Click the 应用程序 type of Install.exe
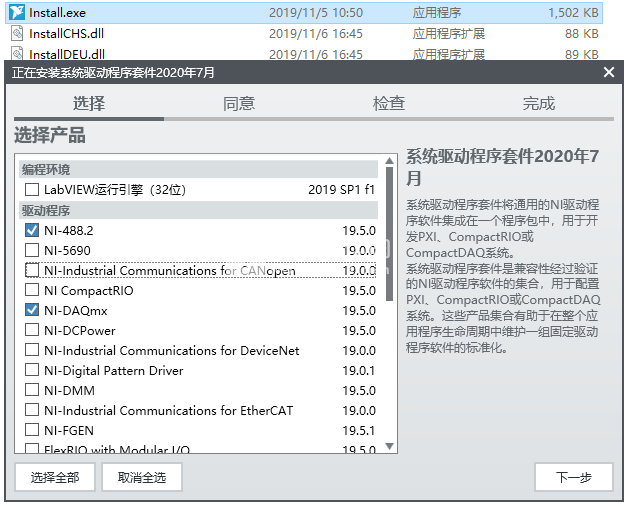The width and height of the screenshot is (632, 513). 437,12
